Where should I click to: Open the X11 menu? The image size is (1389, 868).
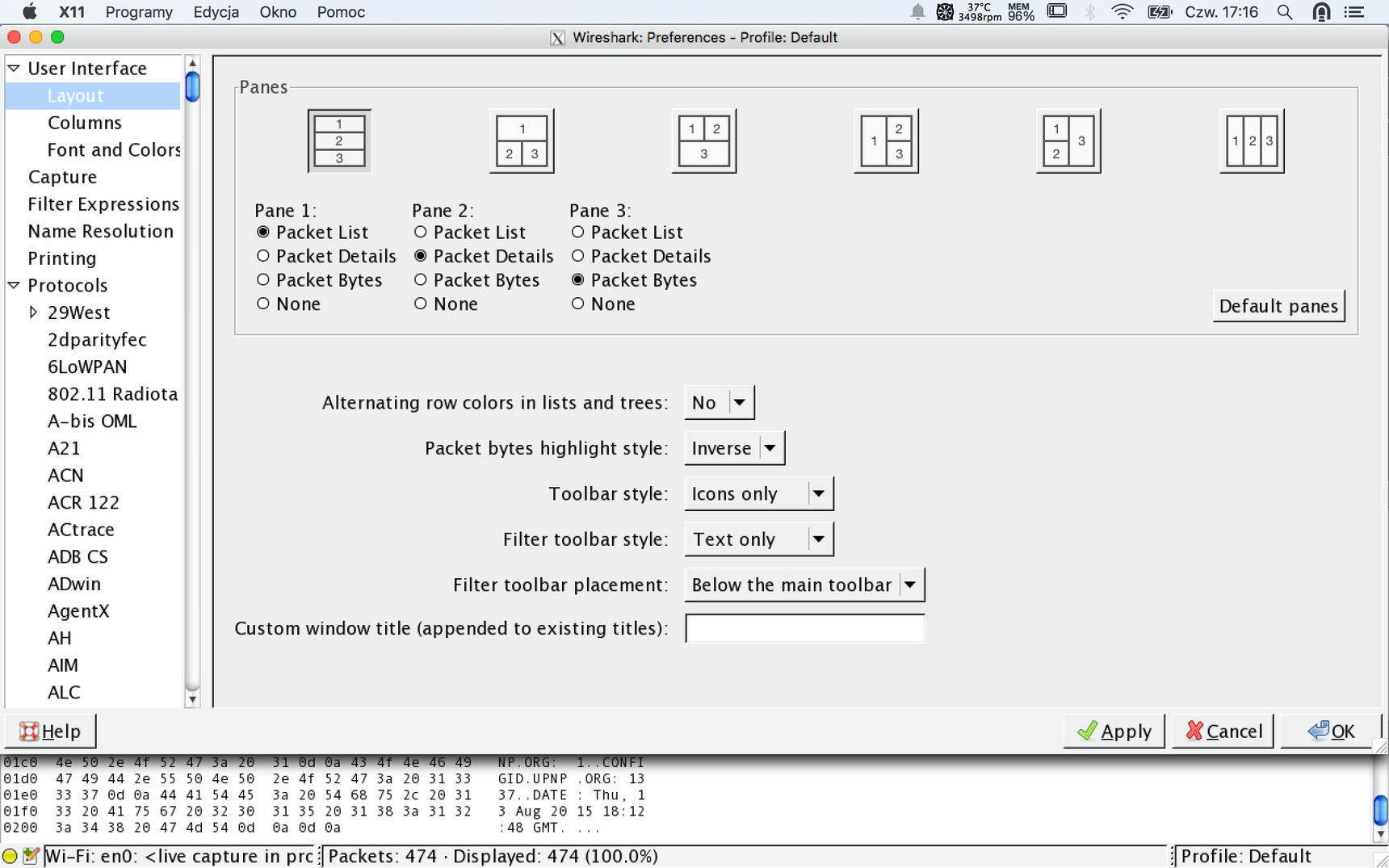(72, 12)
